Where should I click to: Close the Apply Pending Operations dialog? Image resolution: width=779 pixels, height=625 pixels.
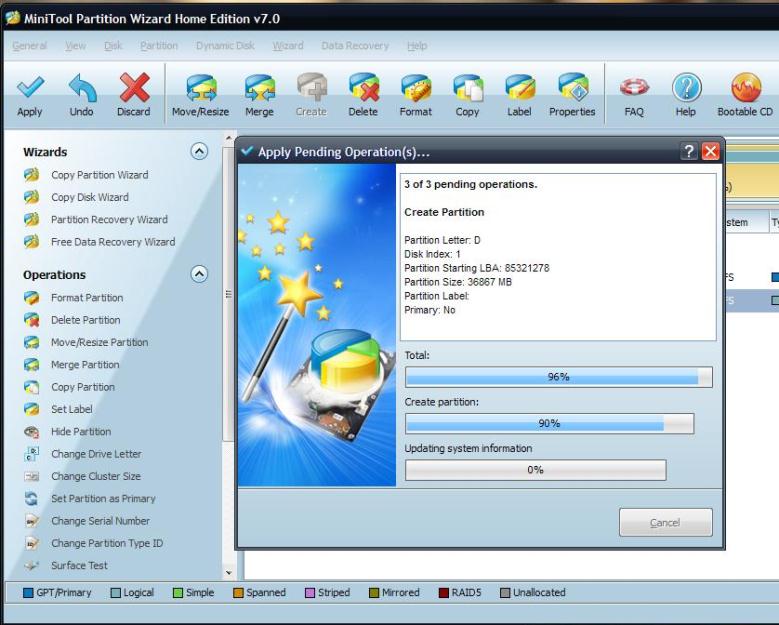click(x=710, y=151)
